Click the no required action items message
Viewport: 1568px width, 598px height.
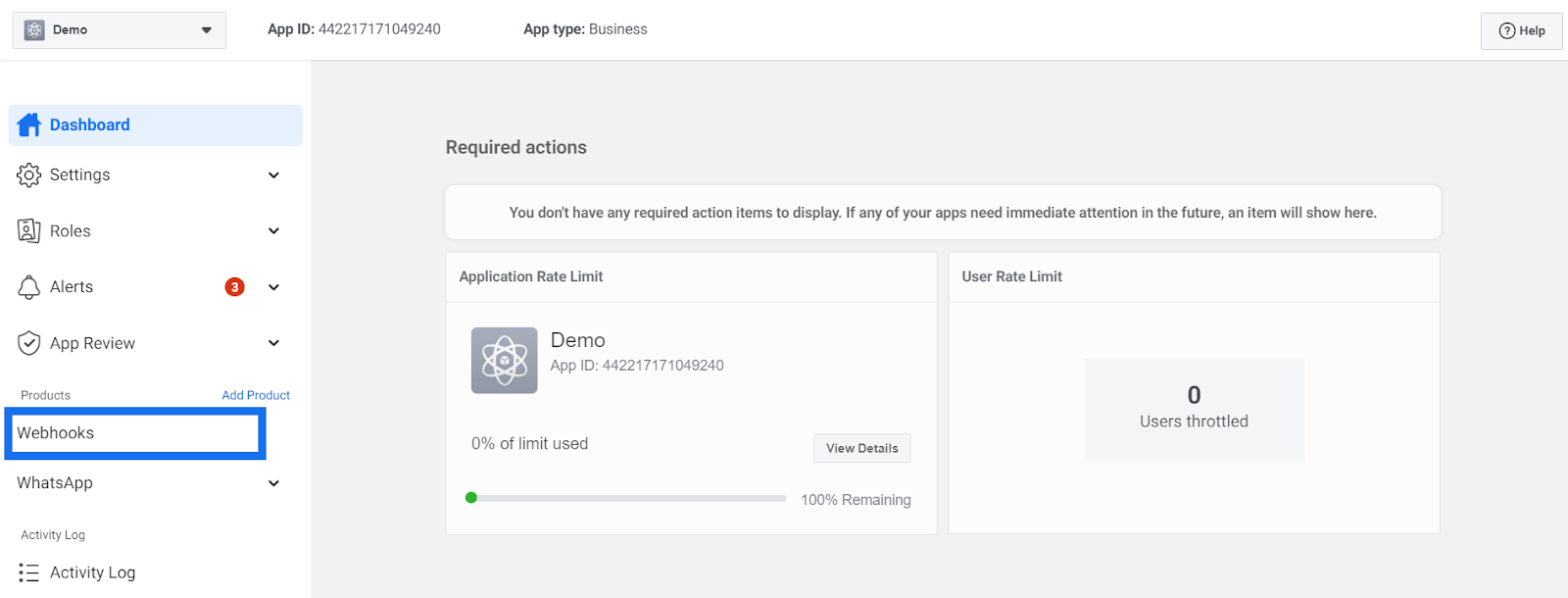click(x=943, y=213)
